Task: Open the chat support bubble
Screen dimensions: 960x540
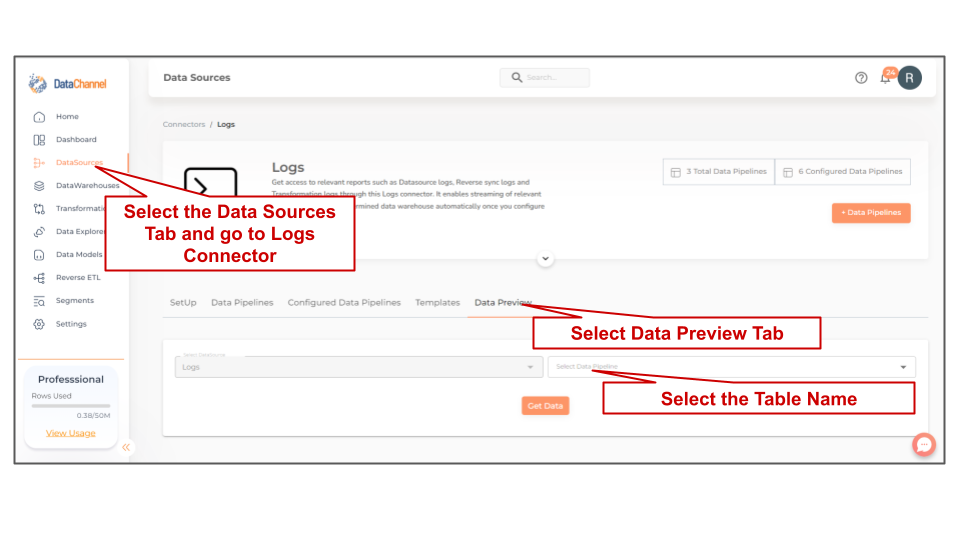Action: [924, 444]
